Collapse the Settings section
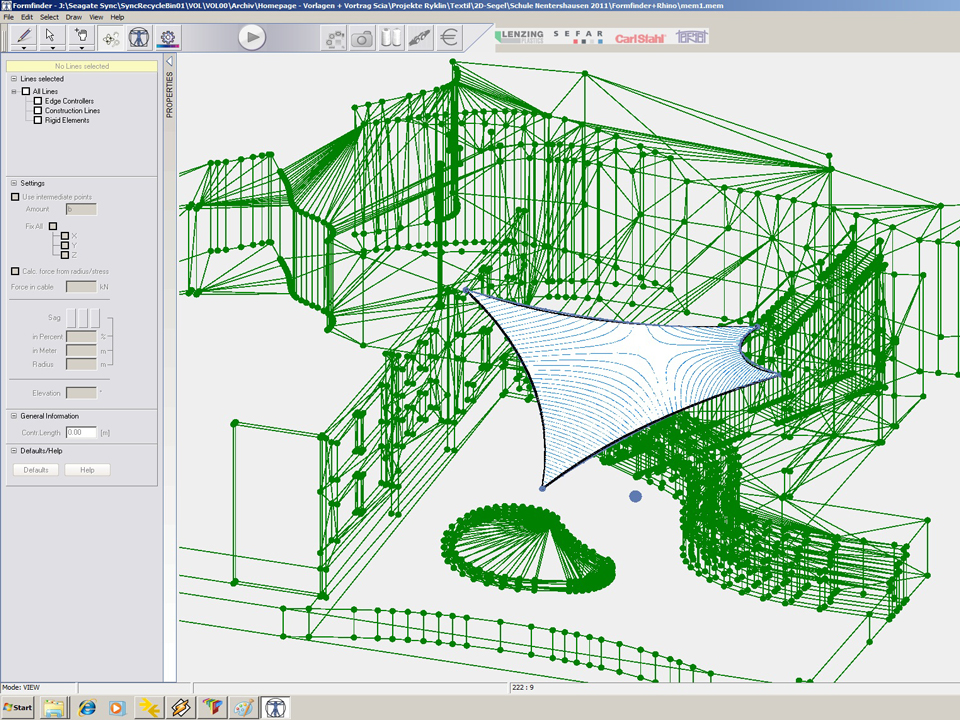 (13, 183)
